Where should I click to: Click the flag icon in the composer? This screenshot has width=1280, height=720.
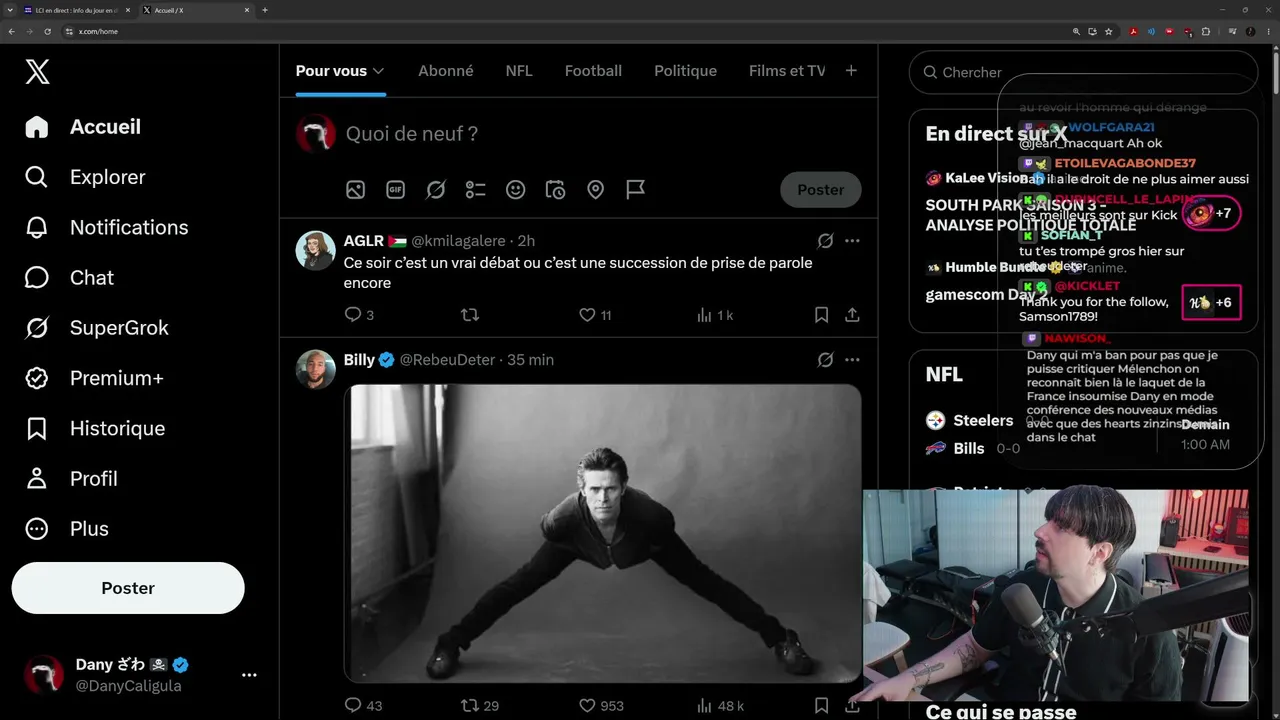(635, 189)
